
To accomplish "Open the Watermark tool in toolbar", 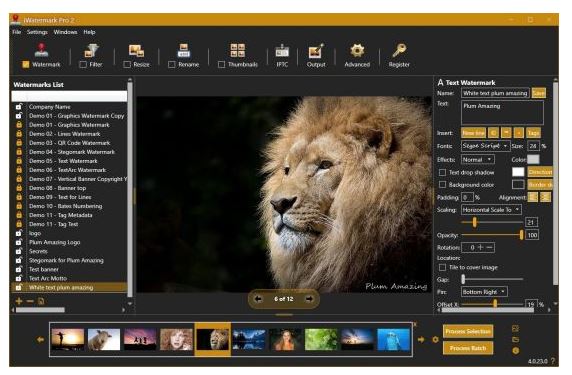I will (42, 50).
